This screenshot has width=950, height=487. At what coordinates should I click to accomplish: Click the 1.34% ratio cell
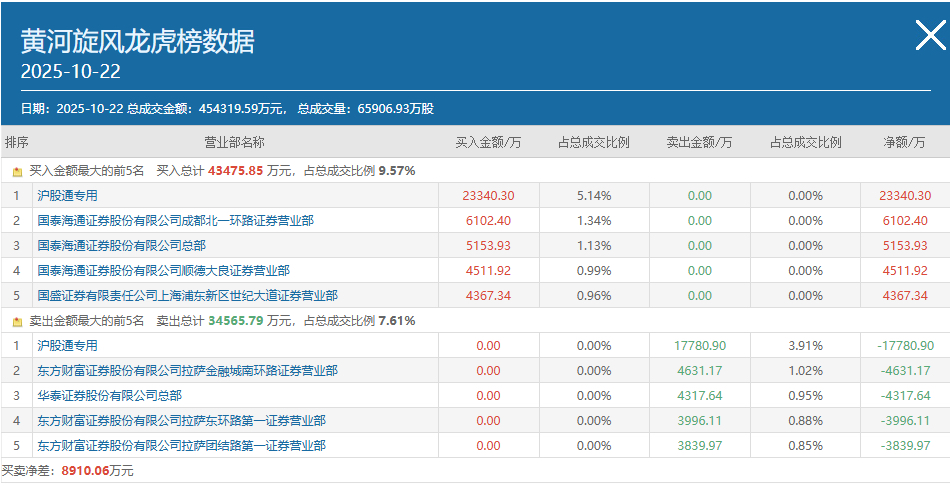pos(594,221)
